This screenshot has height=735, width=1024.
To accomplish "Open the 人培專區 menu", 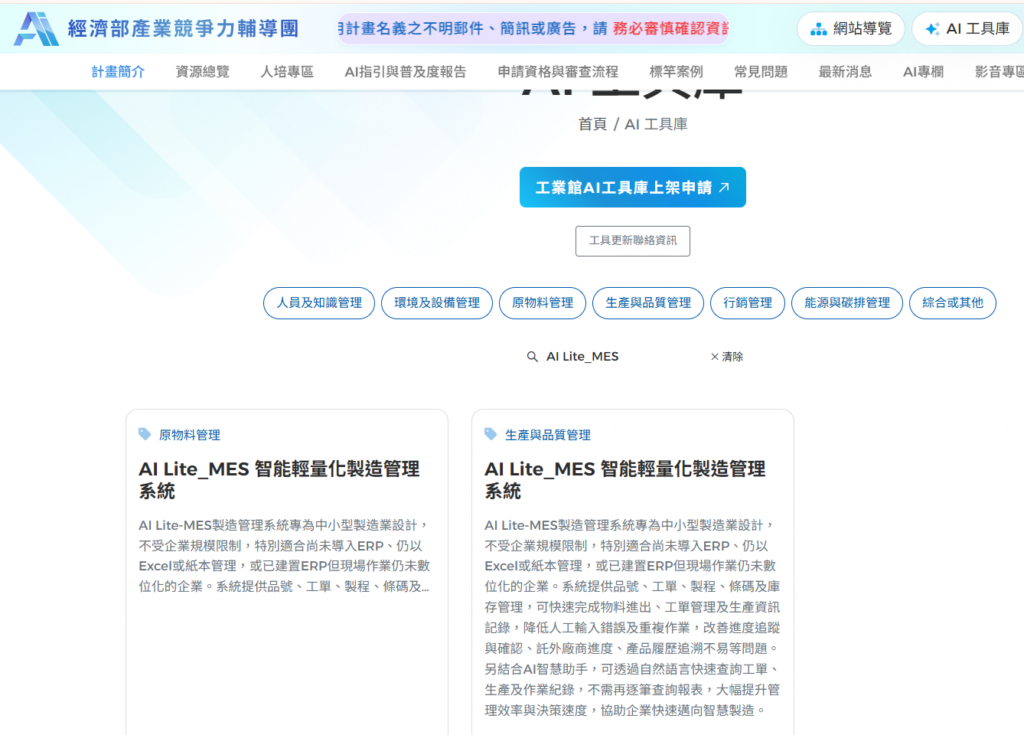I will tap(287, 72).
